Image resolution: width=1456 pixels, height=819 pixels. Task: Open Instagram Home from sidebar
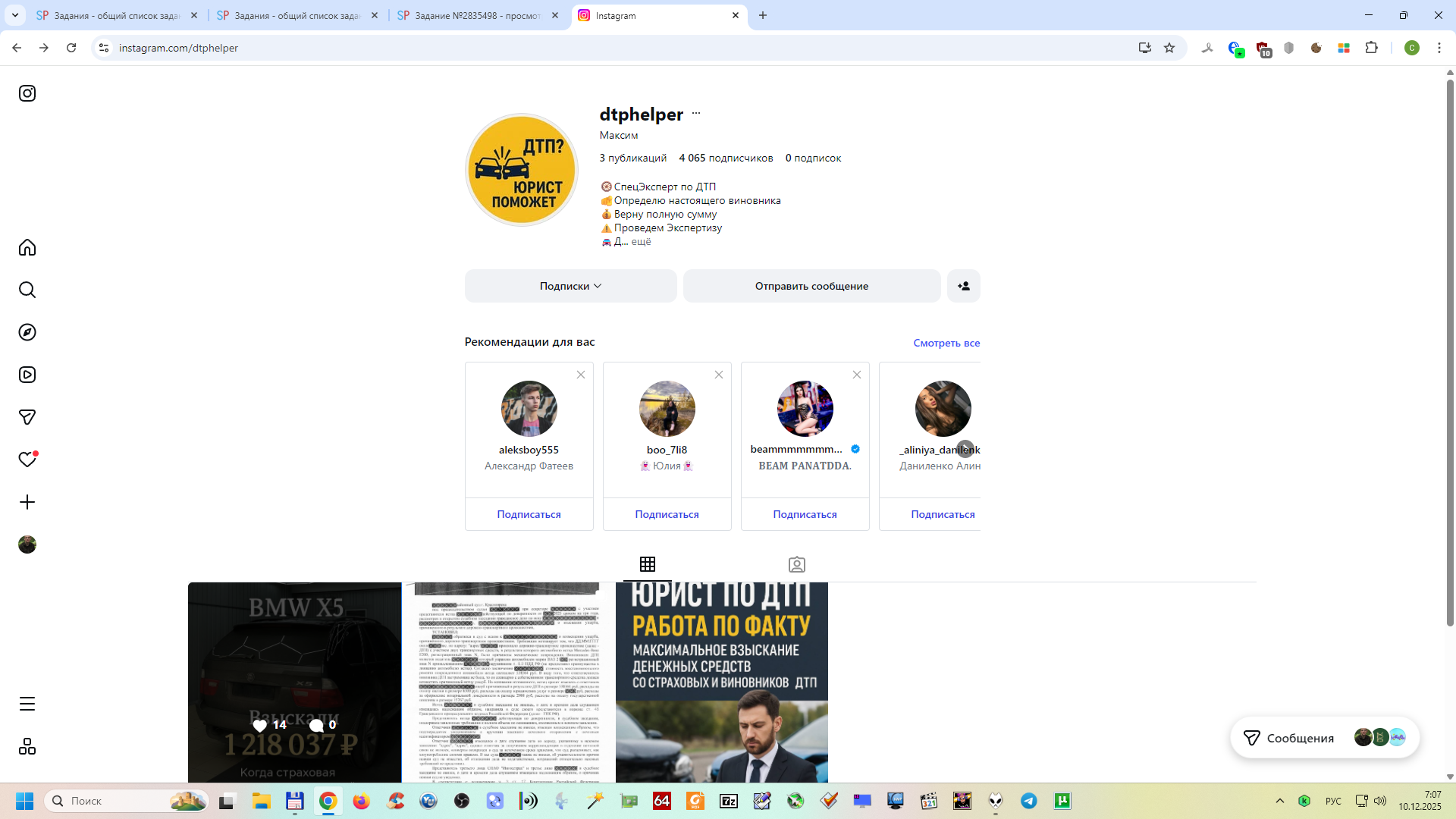tap(27, 248)
